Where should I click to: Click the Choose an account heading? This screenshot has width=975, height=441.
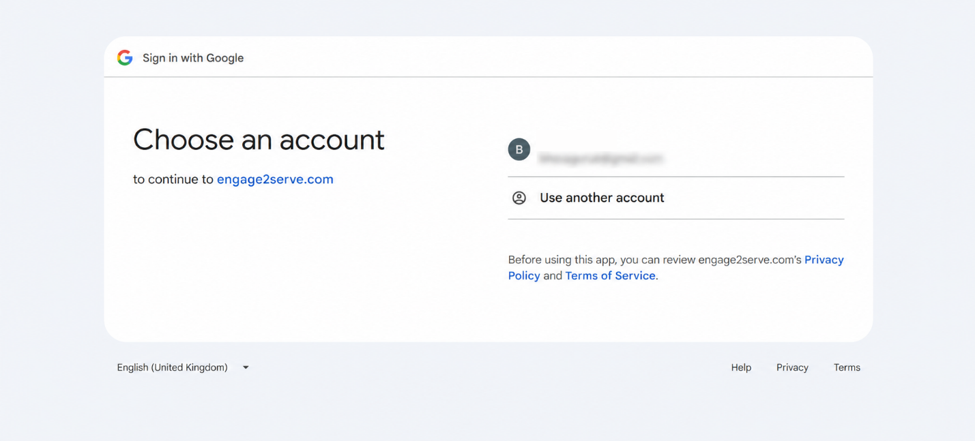(259, 140)
